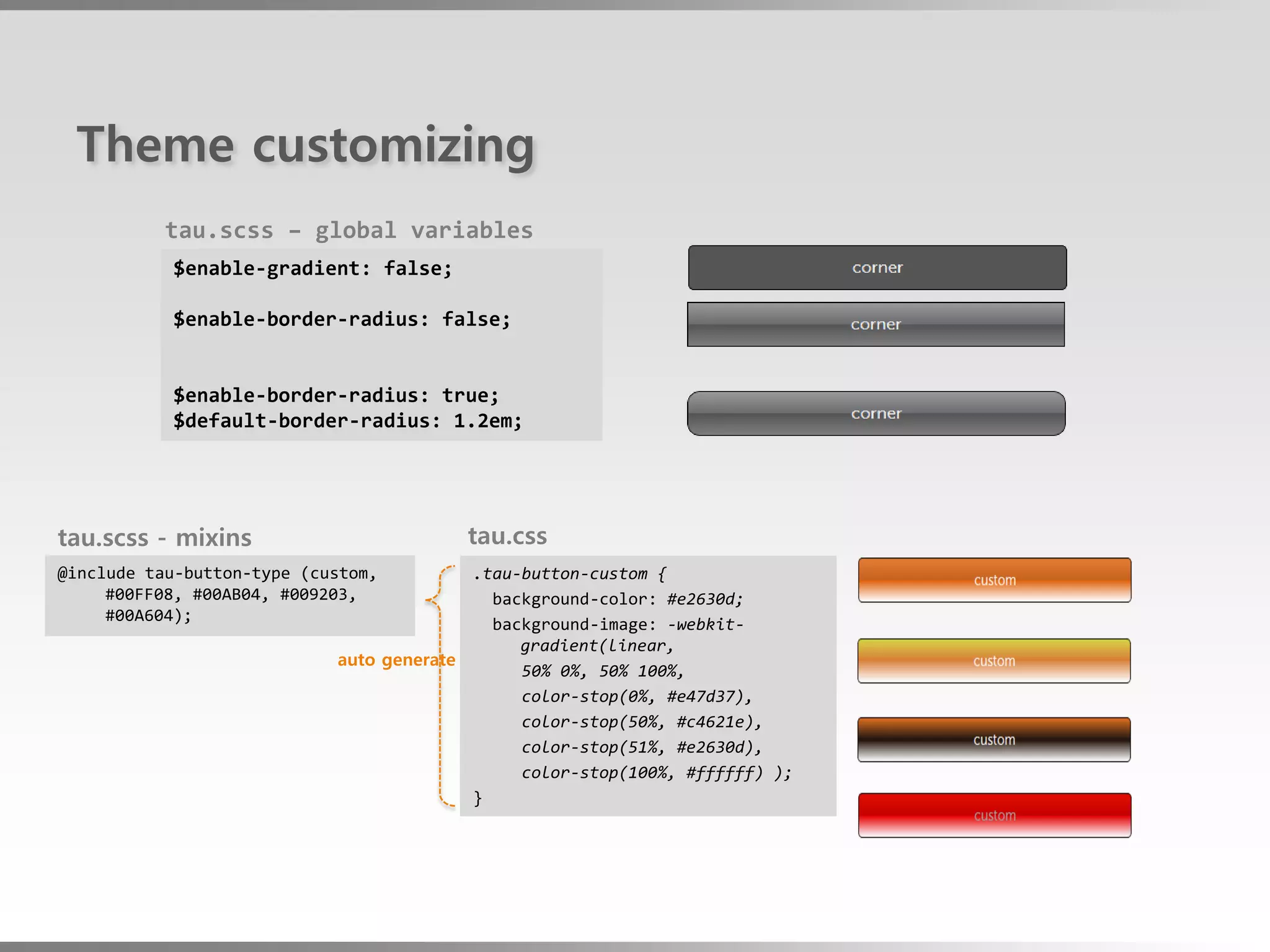Click the $enable-gradient: false line
The height and width of the screenshot is (952, 1270).
(313, 268)
